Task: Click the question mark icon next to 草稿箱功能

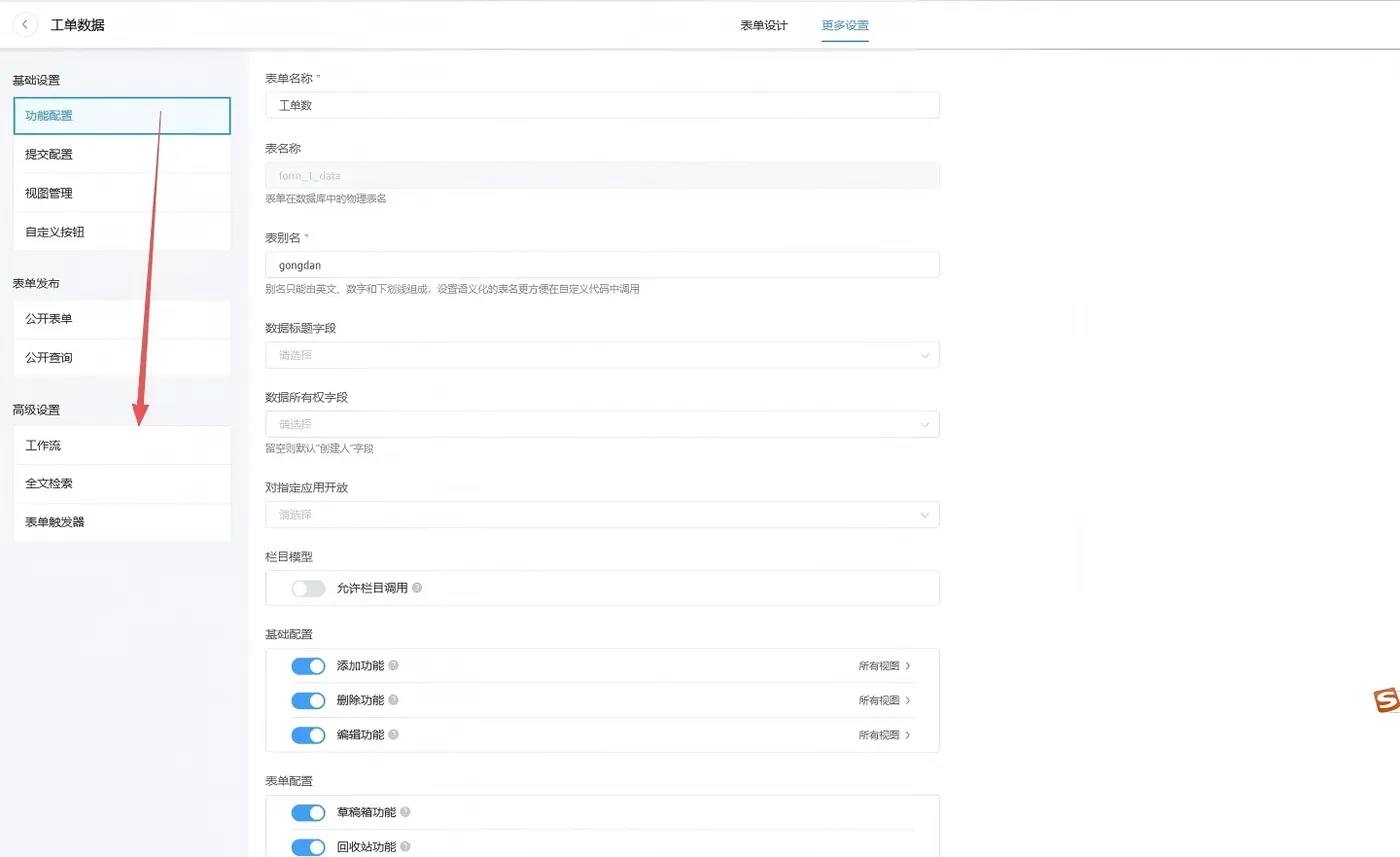Action: 407,812
